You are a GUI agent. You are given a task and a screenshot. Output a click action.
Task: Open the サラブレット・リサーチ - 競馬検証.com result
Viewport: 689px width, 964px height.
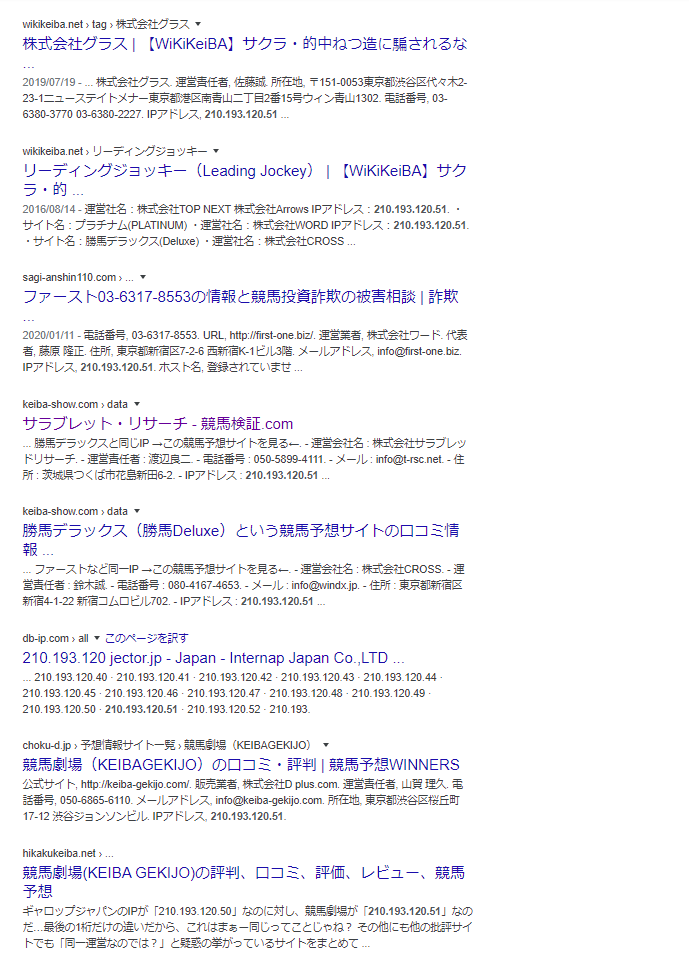[x=158, y=424]
